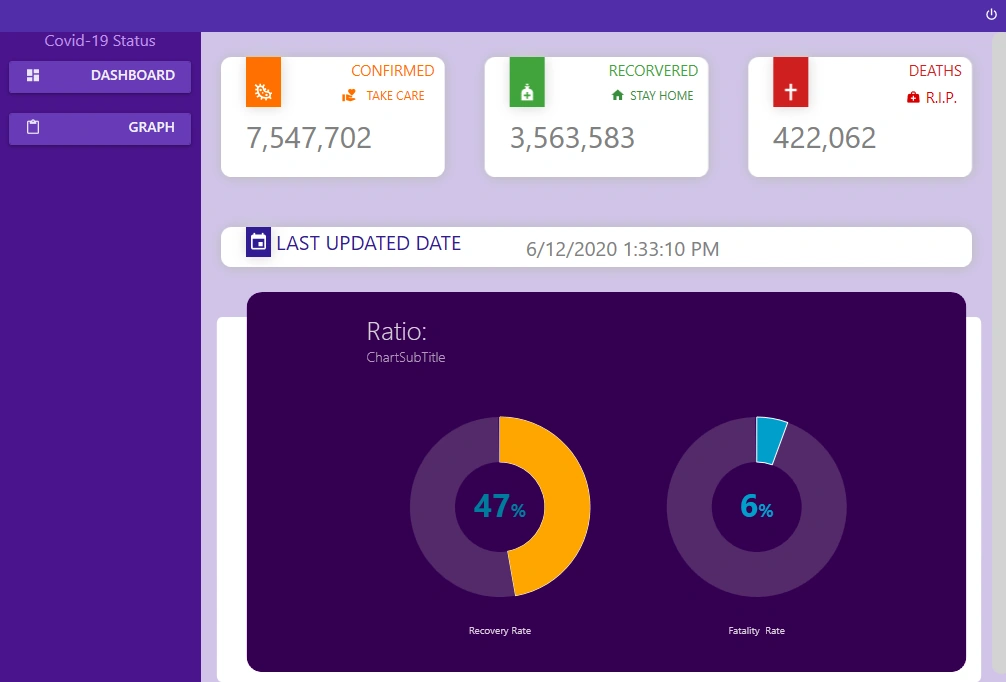Image resolution: width=1006 pixels, height=682 pixels.
Task: Click the STAY HOME text
Action: (661, 96)
